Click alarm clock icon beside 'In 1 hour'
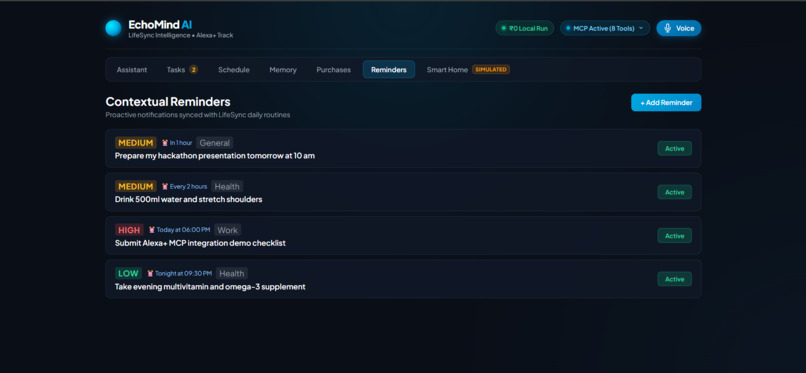The width and height of the screenshot is (806, 373). click(x=165, y=143)
